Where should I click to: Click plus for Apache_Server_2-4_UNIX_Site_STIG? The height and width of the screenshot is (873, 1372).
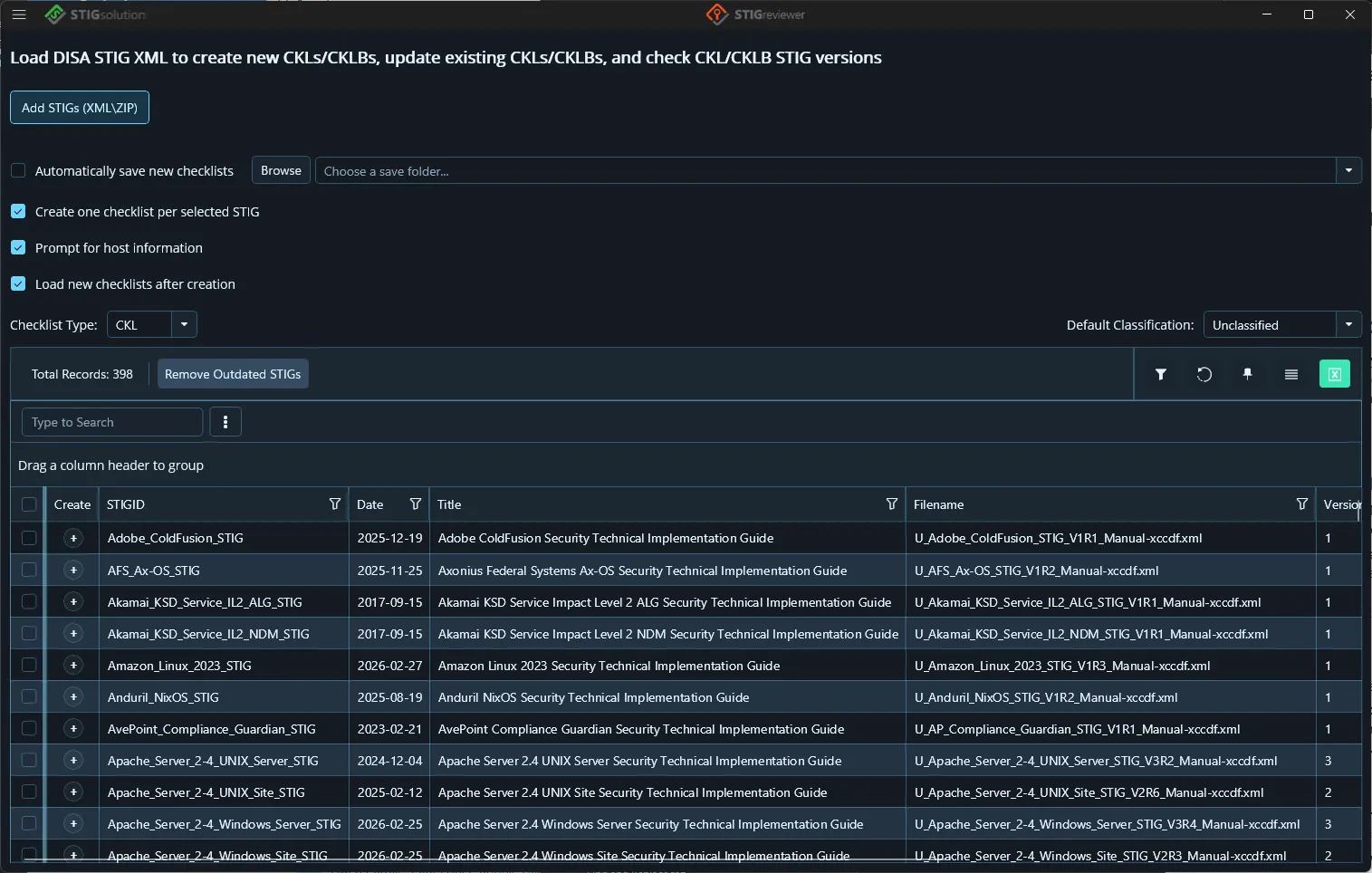point(73,792)
